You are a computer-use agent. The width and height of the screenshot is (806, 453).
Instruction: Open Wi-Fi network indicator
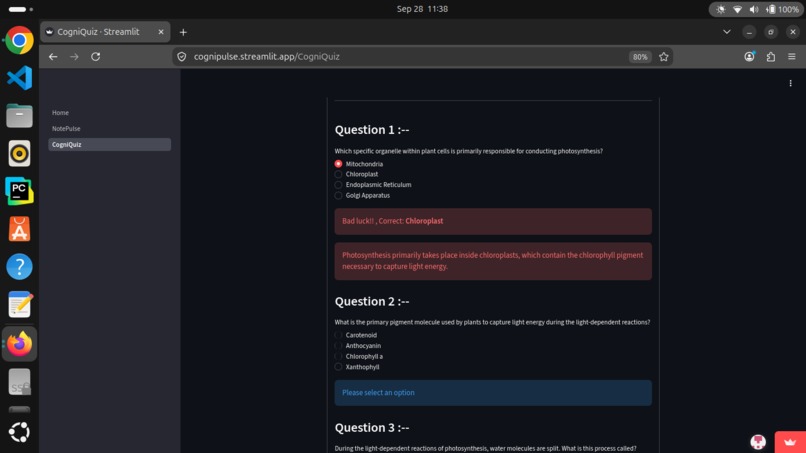click(737, 9)
